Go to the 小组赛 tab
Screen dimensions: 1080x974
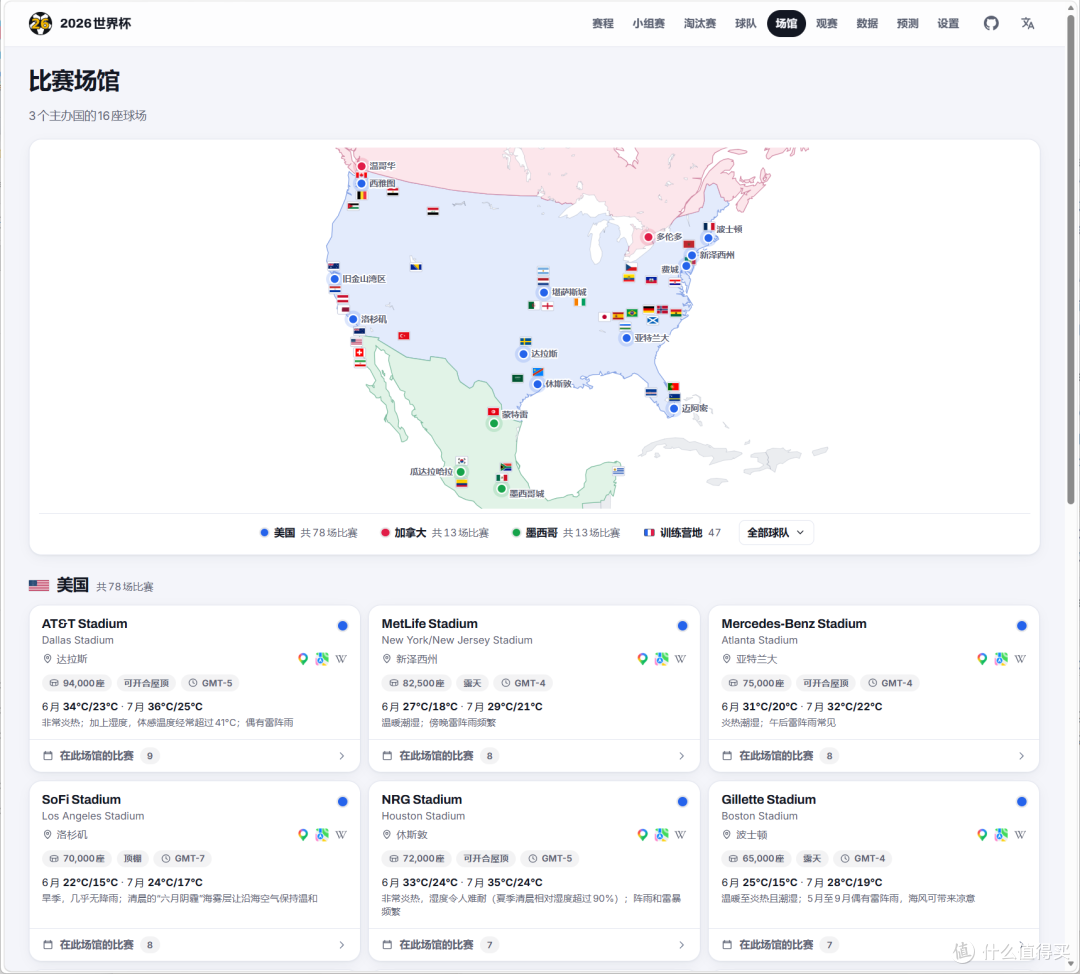click(x=648, y=23)
